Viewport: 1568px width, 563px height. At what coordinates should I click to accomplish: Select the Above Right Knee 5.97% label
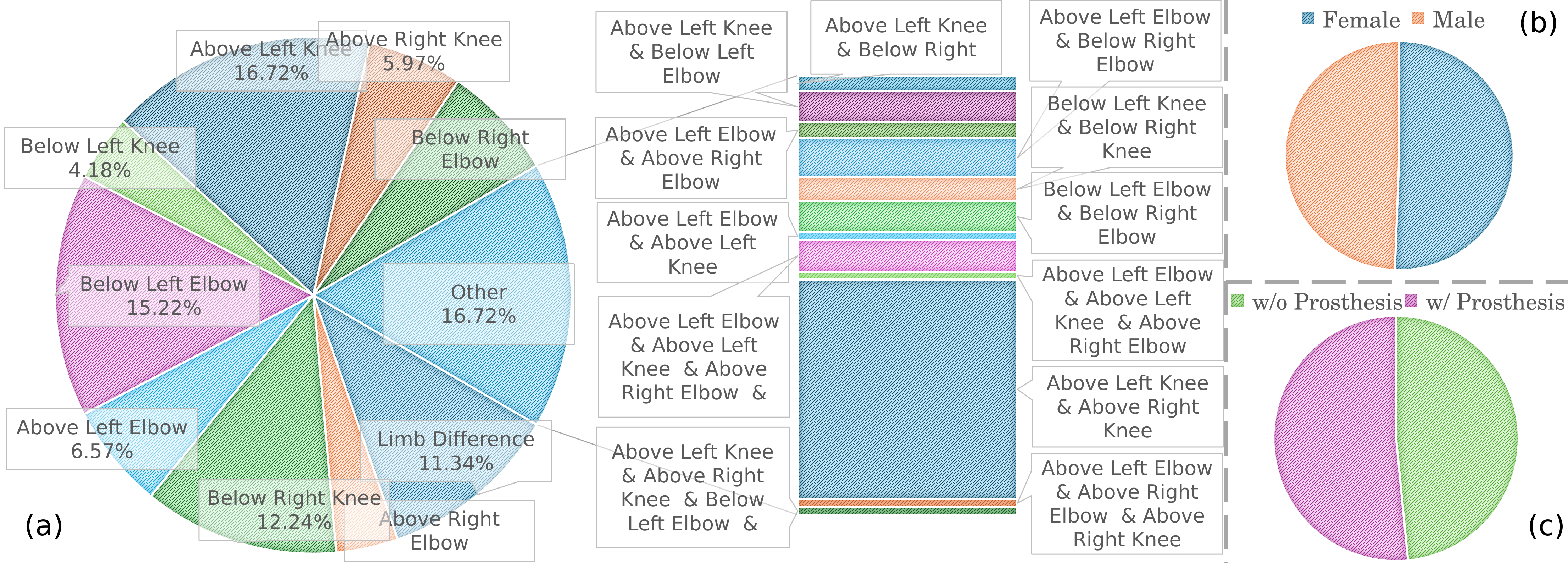(x=414, y=51)
